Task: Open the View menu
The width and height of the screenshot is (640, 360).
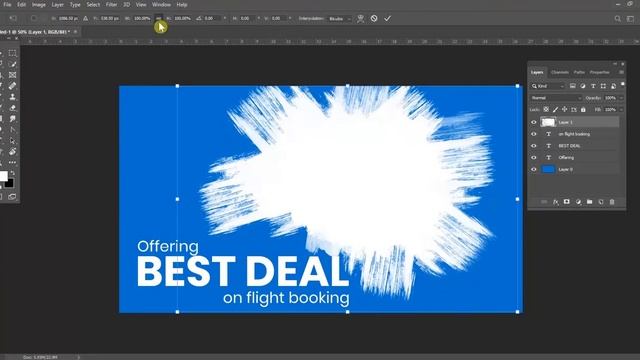Action: pyautogui.click(x=141, y=4)
